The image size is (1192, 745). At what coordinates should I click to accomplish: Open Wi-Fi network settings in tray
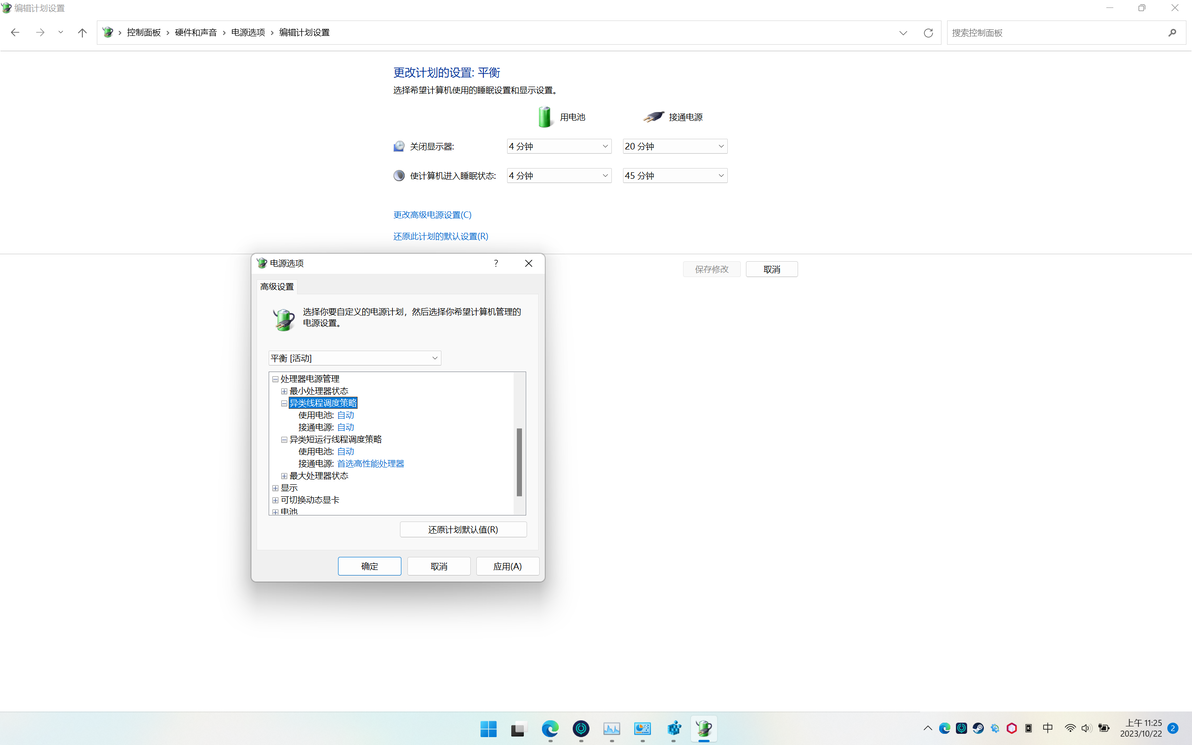(x=1070, y=728)
